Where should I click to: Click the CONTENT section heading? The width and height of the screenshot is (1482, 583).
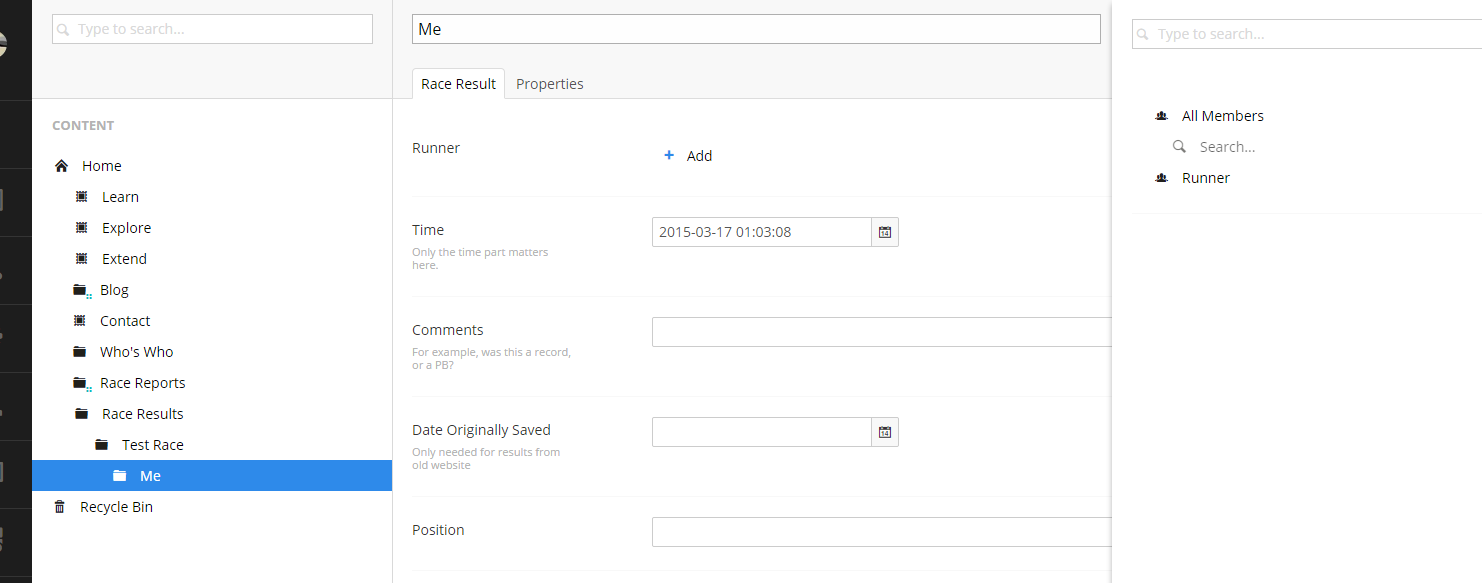coord(83,126)
